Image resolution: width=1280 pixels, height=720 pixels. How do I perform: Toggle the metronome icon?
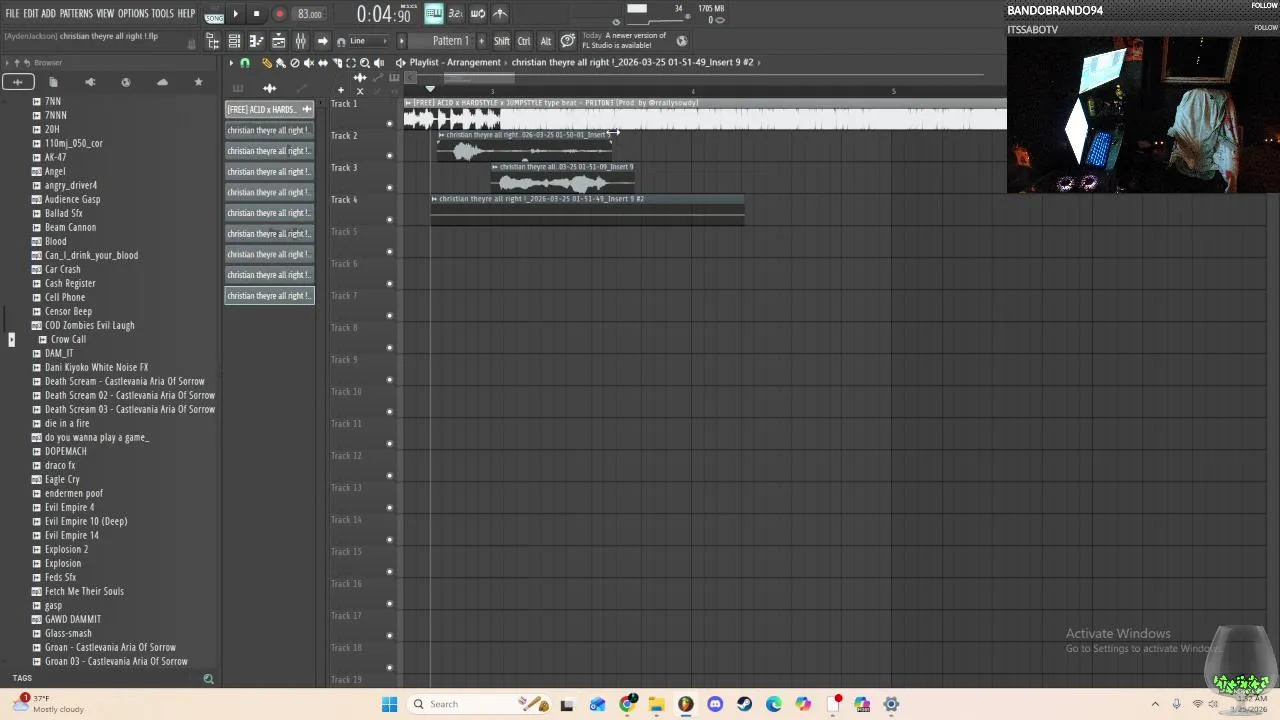500,14
